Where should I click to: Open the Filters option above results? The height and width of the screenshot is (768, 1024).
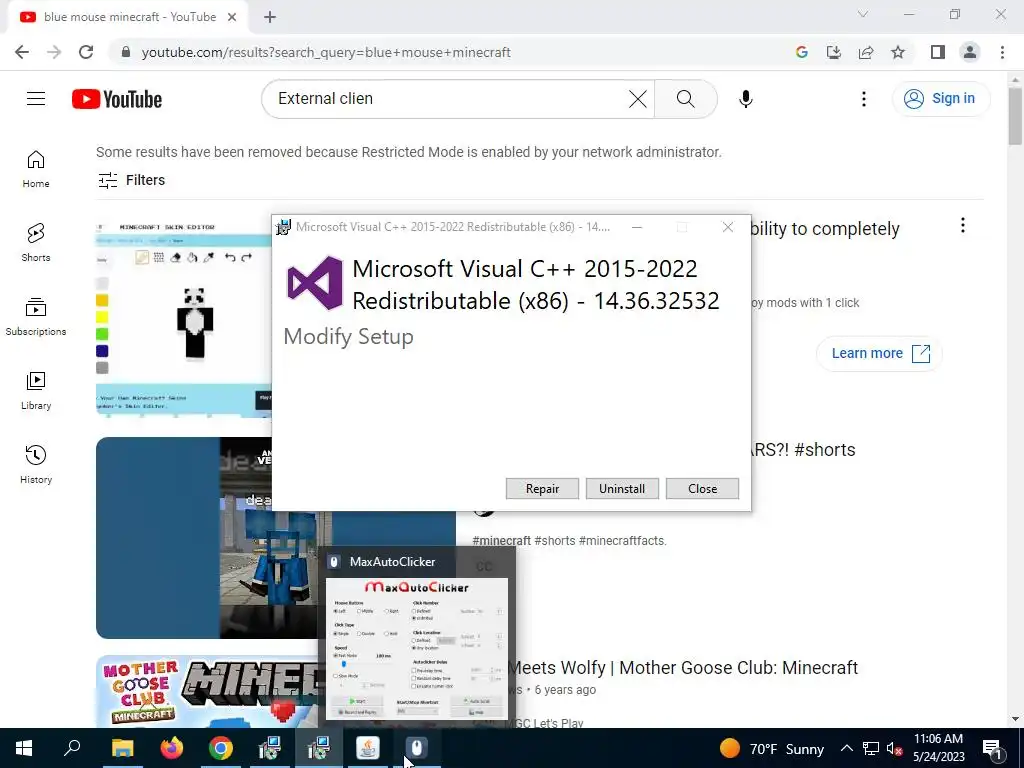pyautogui.click(x=131, y=180)
